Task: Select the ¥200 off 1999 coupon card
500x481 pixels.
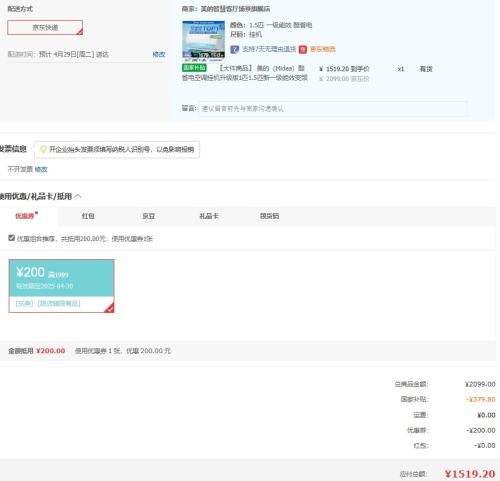Action: [61, 286]
